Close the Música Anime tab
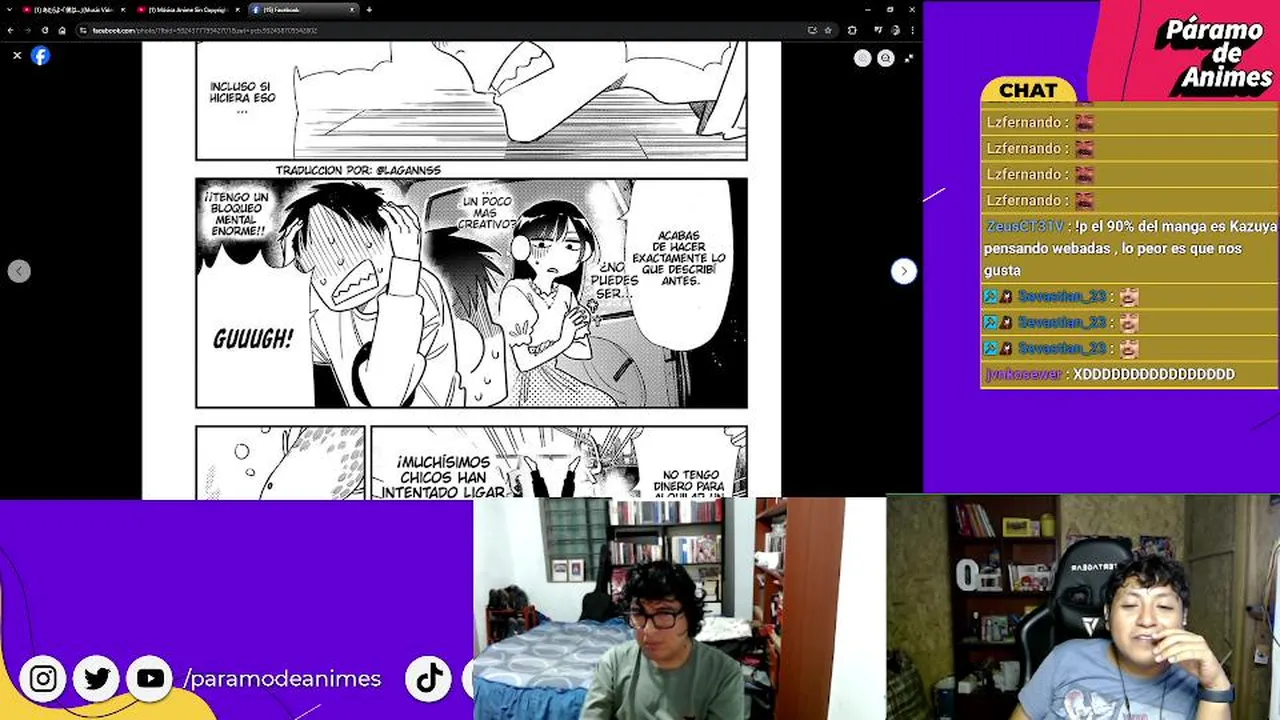 tap(237, 10)
